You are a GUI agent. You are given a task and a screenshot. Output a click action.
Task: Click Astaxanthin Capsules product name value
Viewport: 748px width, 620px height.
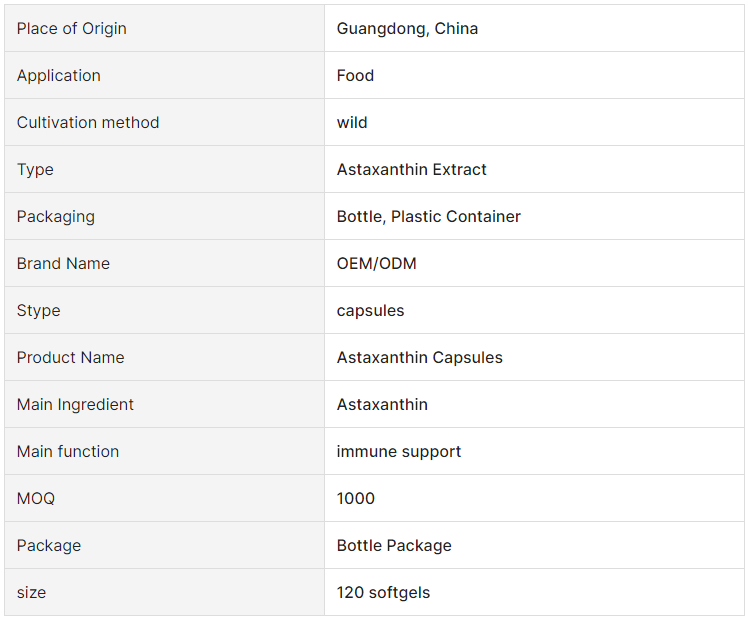(419, 357)
